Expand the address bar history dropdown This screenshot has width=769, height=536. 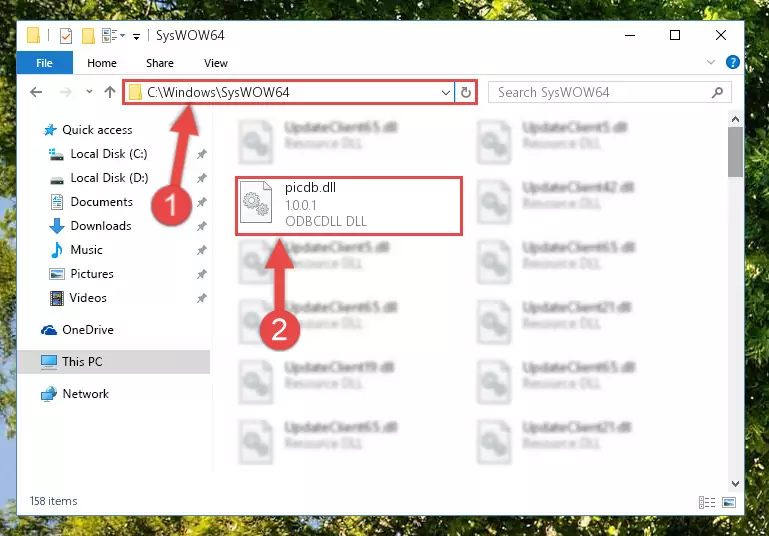(x=445, y=92)
